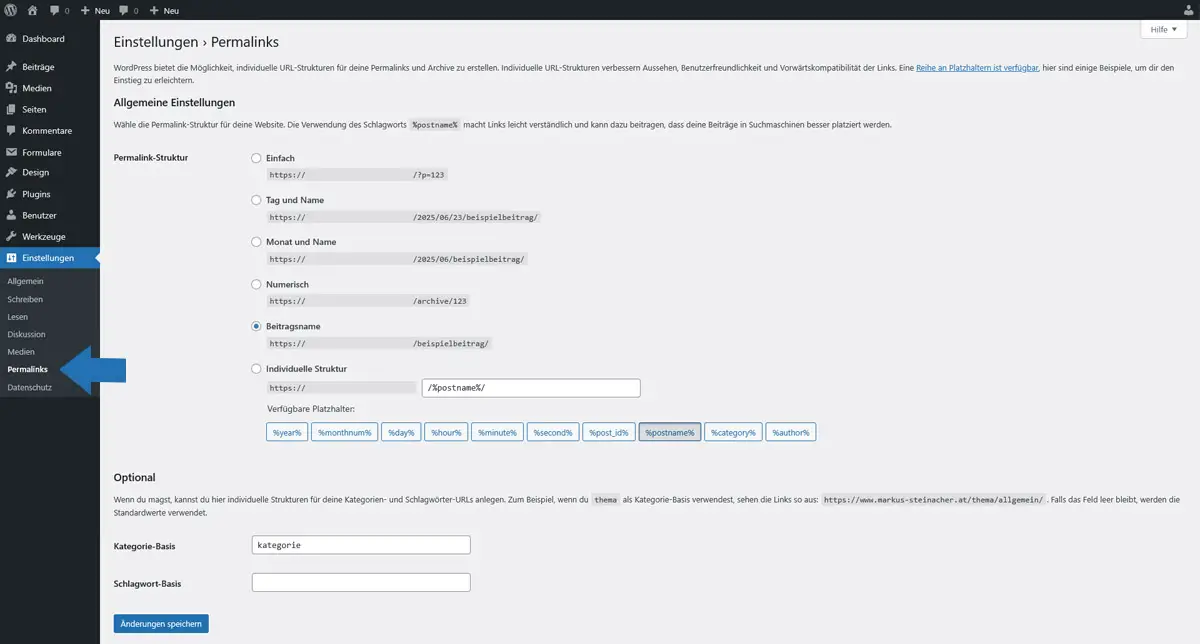1200x644 pixels.
Task: Open the Reihe an Platzhaltern link
Action: coord(975,67)
